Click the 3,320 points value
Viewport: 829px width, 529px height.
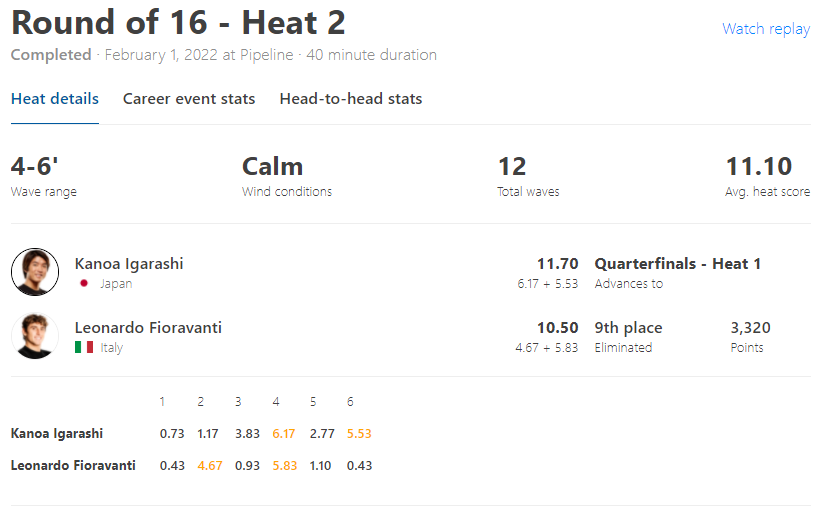(750, 328)
